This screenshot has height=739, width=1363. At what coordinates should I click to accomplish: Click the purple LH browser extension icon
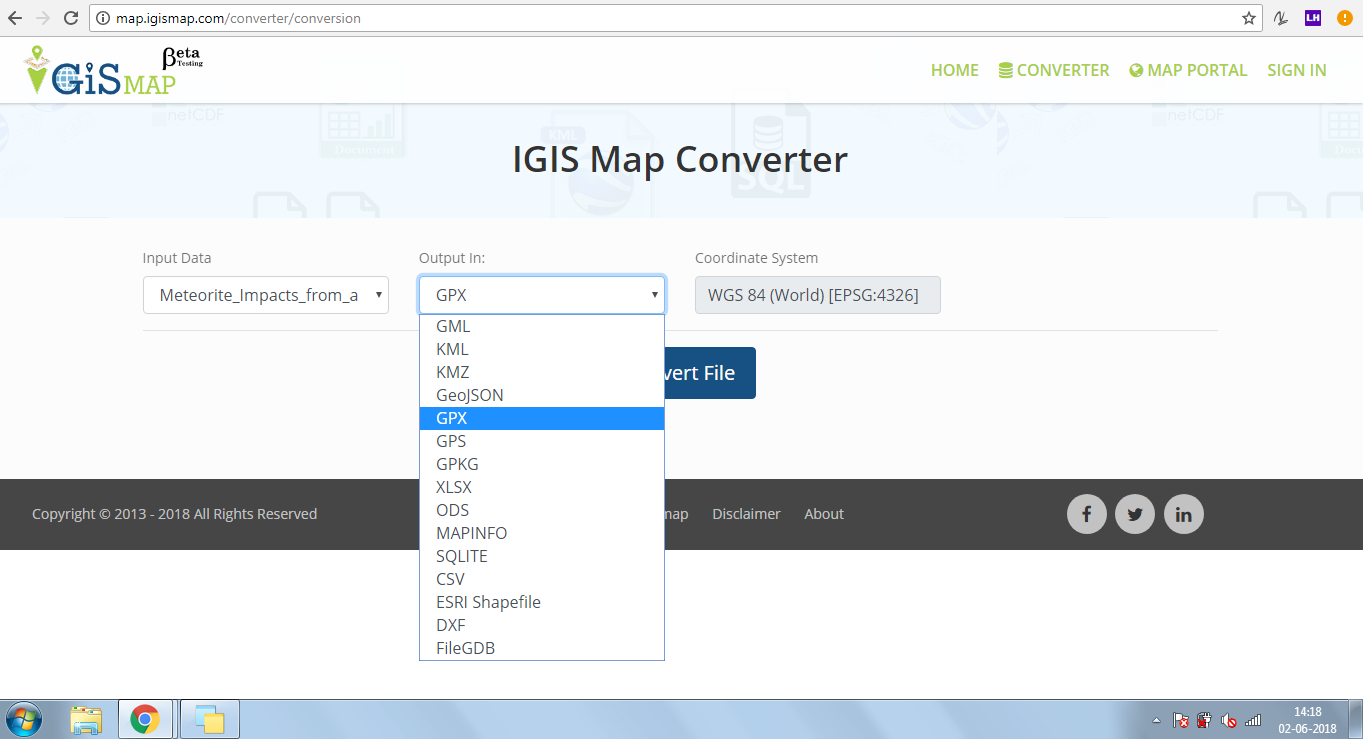[x=1312, y=17]
